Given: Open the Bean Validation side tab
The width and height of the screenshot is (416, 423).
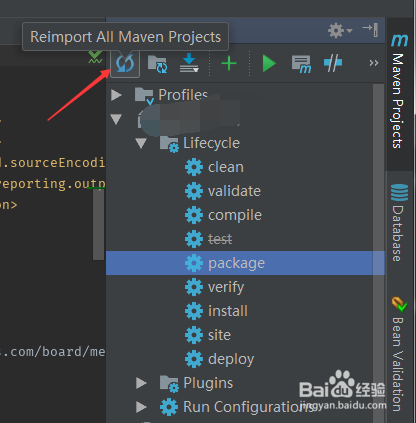Looking at the screenshot, I should (399, 354).
